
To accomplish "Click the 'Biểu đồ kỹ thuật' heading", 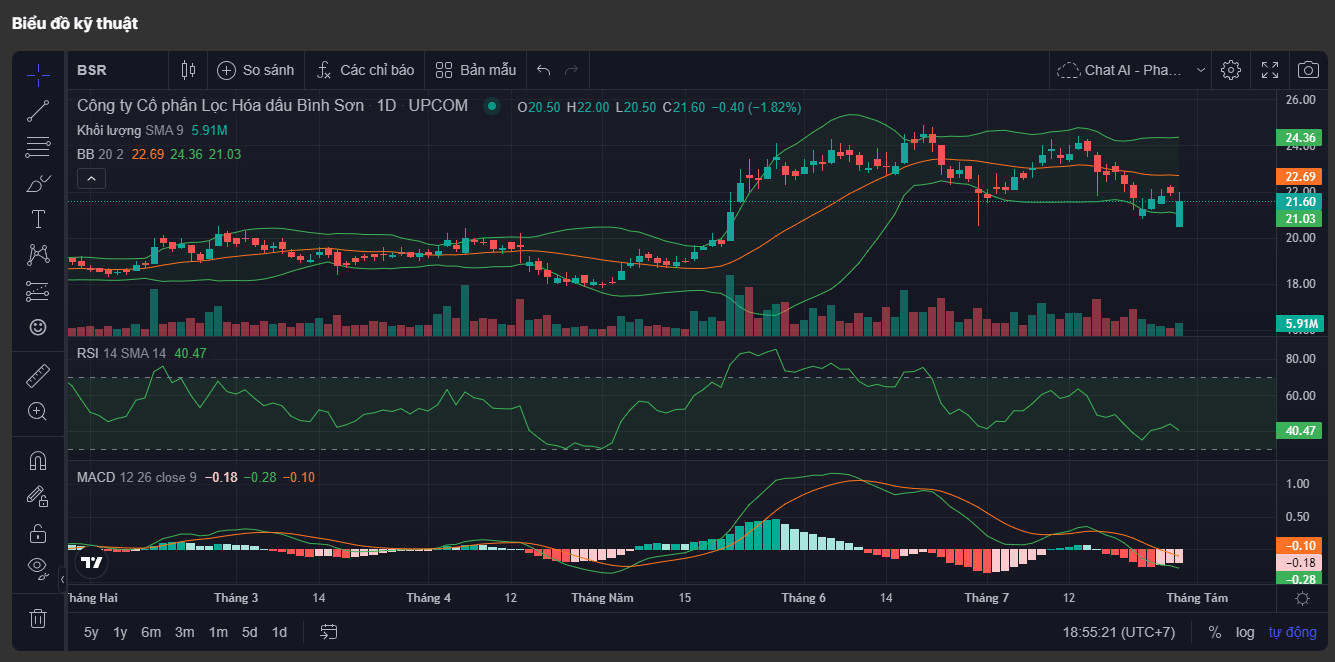I will click(x=75, y=23).
